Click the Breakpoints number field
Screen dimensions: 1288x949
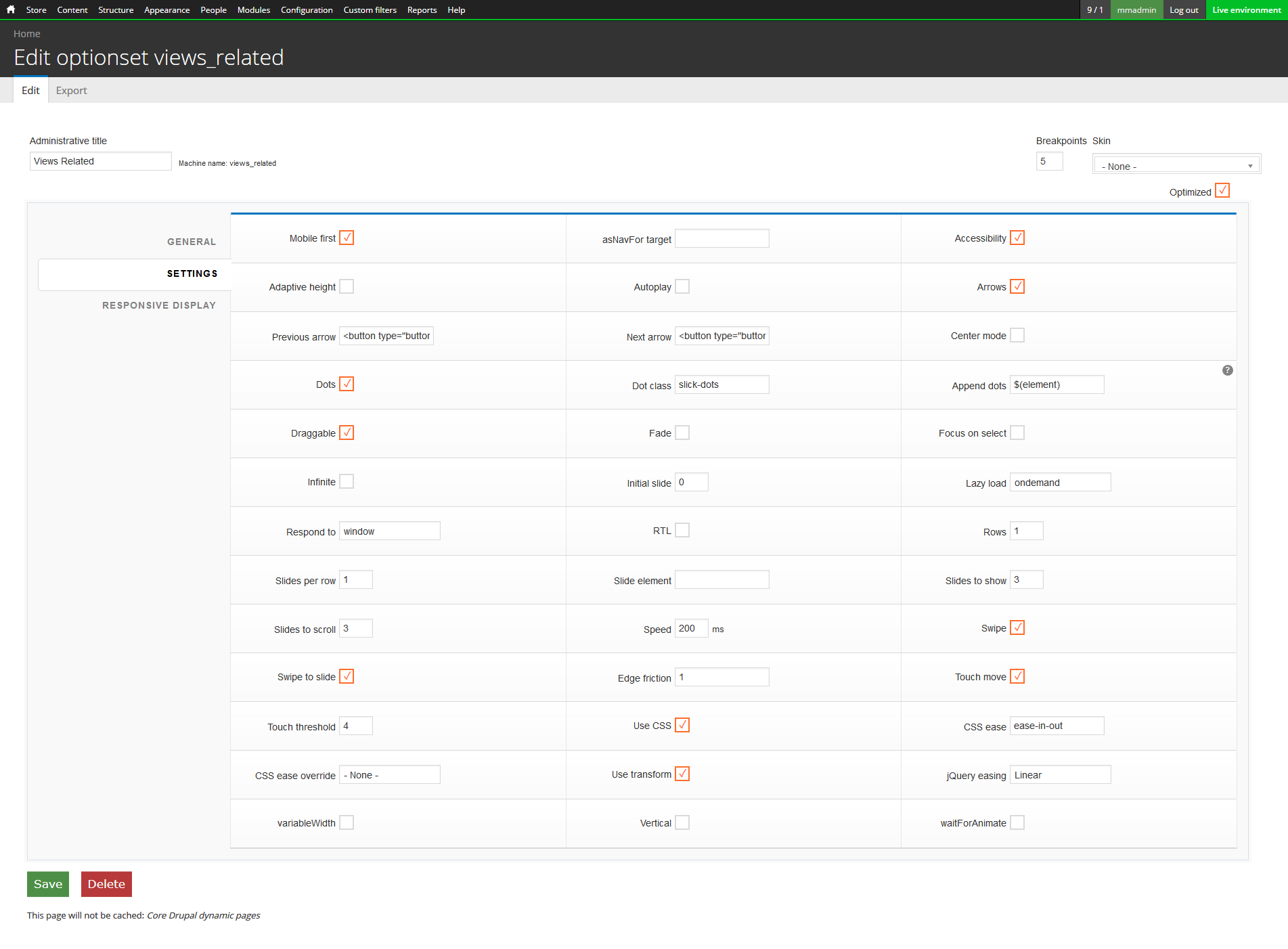pyautogui.click(x=1049, y=161)
